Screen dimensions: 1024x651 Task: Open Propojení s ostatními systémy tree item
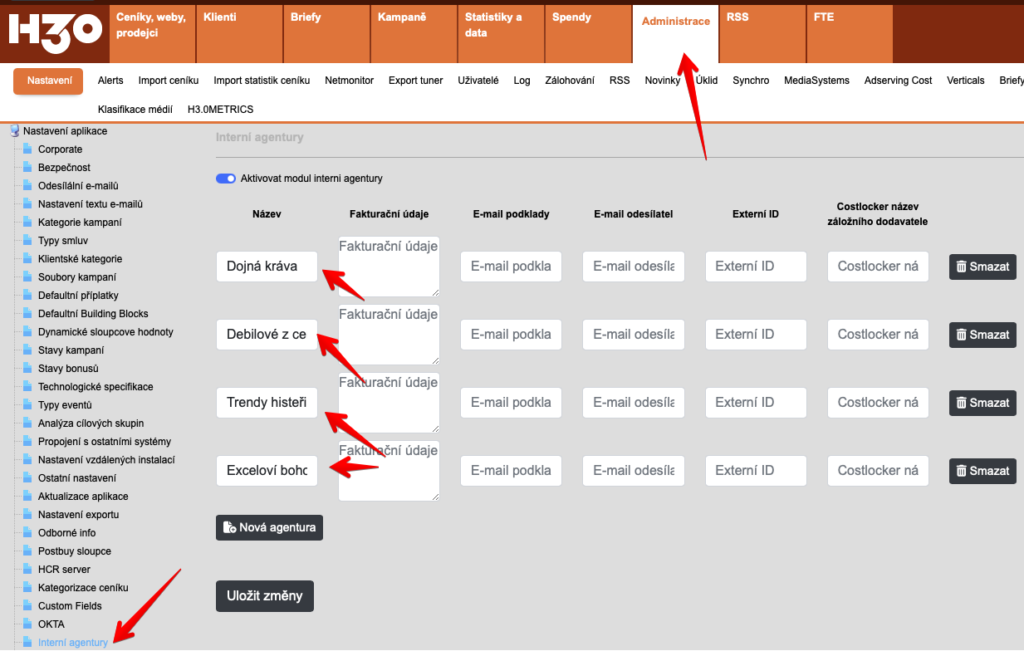pos(104,442)
